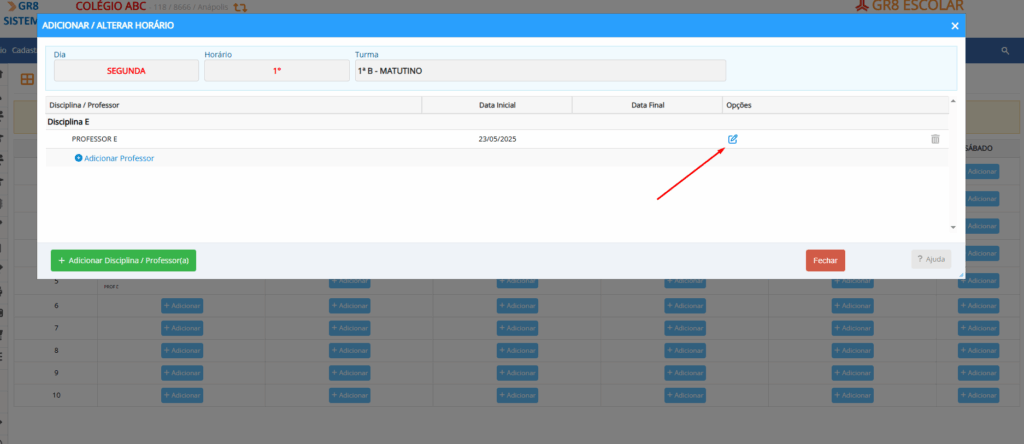Select the Disciplina E group row
Screen dimensions: 1024x444
click(x=497, y=122)
